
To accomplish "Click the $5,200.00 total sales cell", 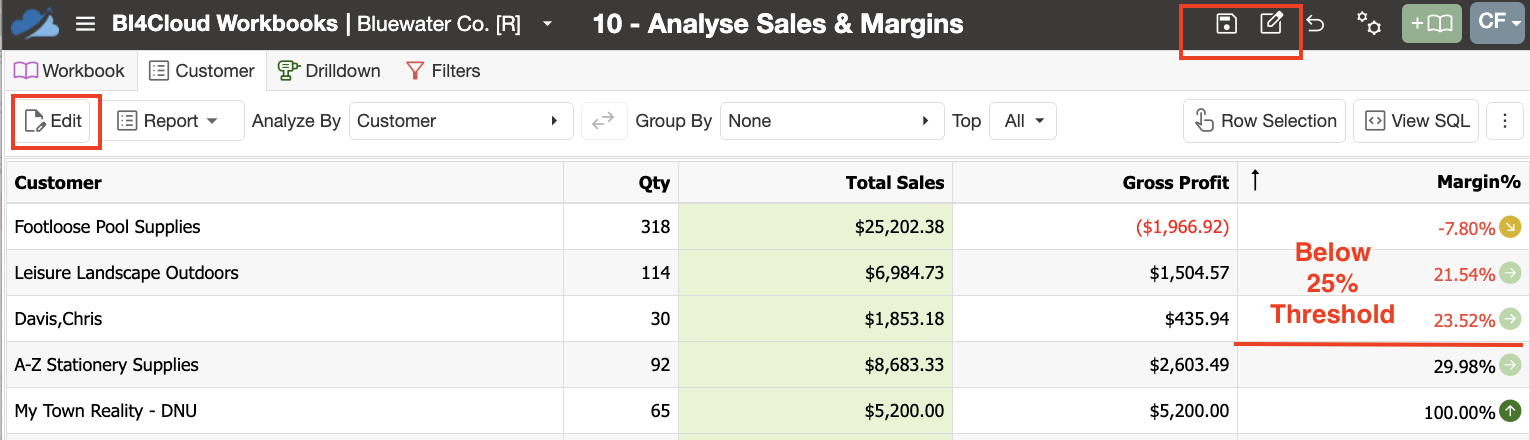I will [x=816, y=411].
